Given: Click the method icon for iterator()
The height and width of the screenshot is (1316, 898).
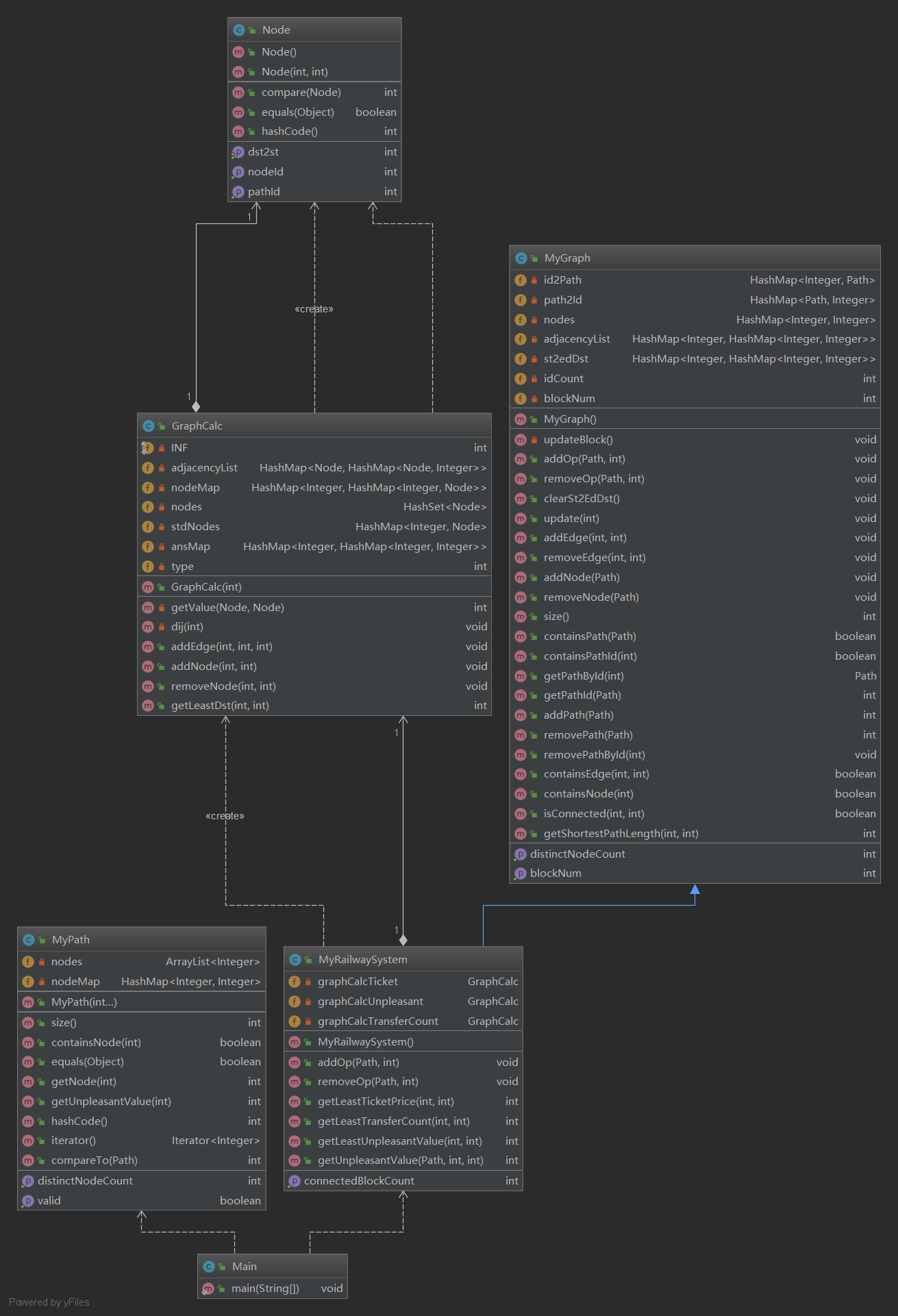Looking at the screenshot, I should (27, 1141).
